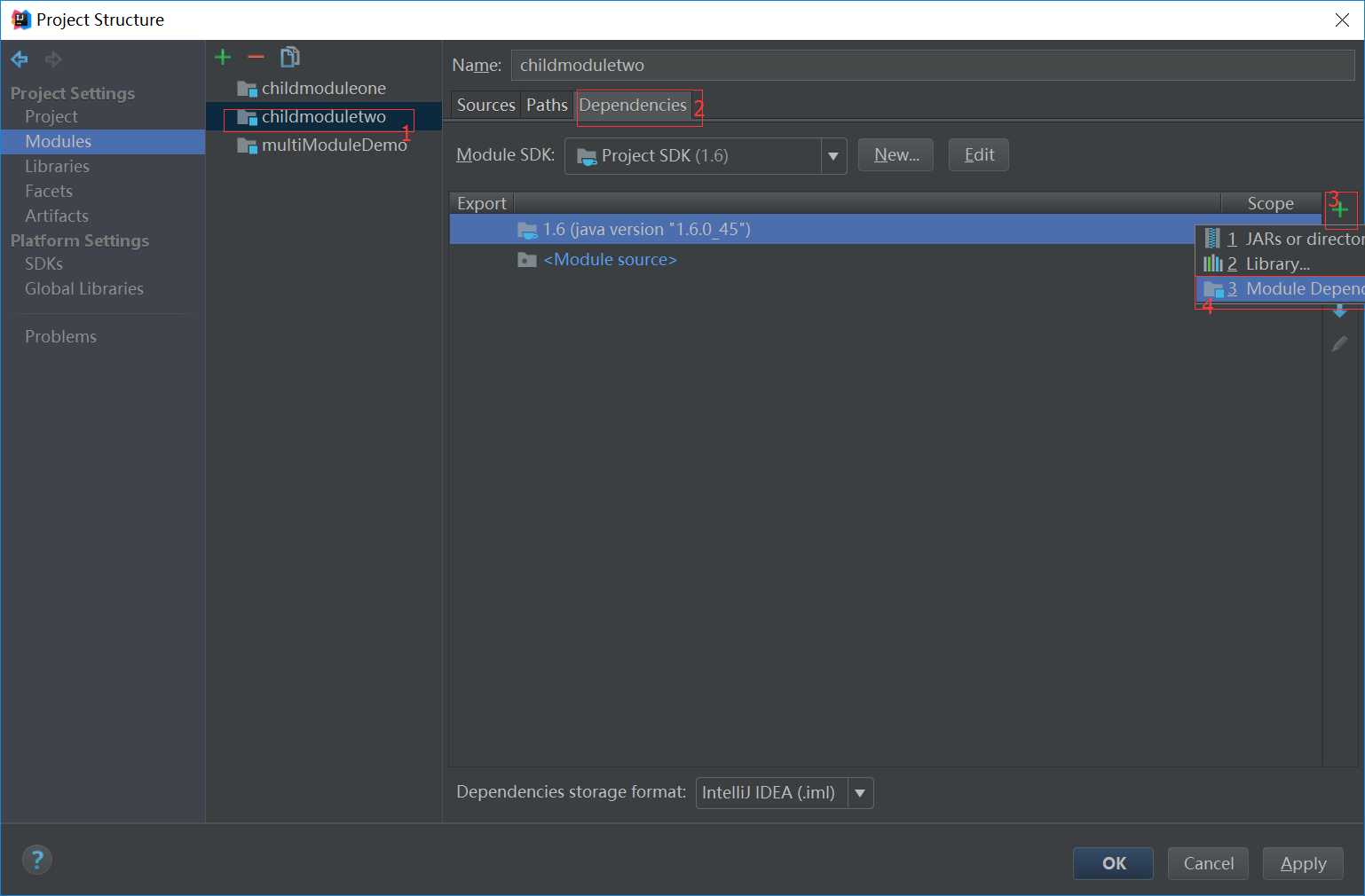Expand Module SDK dropdown arrow
1365x896 pixels.
click(833, 156)
